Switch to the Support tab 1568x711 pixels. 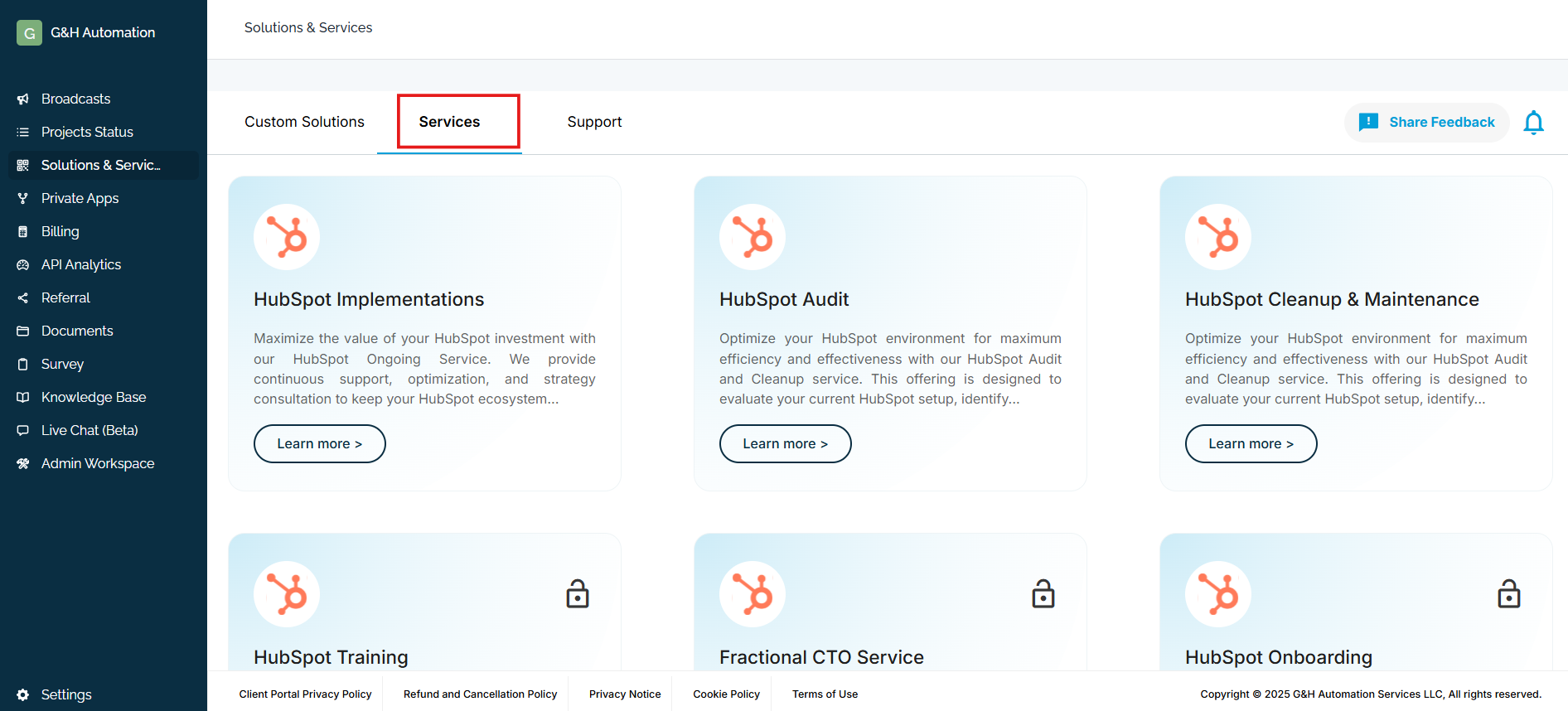(x=594, y=122)
